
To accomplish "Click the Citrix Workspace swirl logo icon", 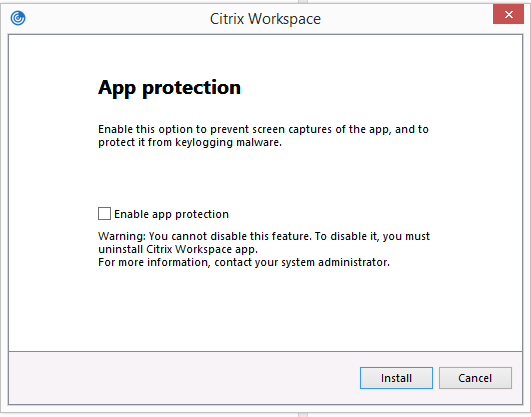I will pos(18,18).
